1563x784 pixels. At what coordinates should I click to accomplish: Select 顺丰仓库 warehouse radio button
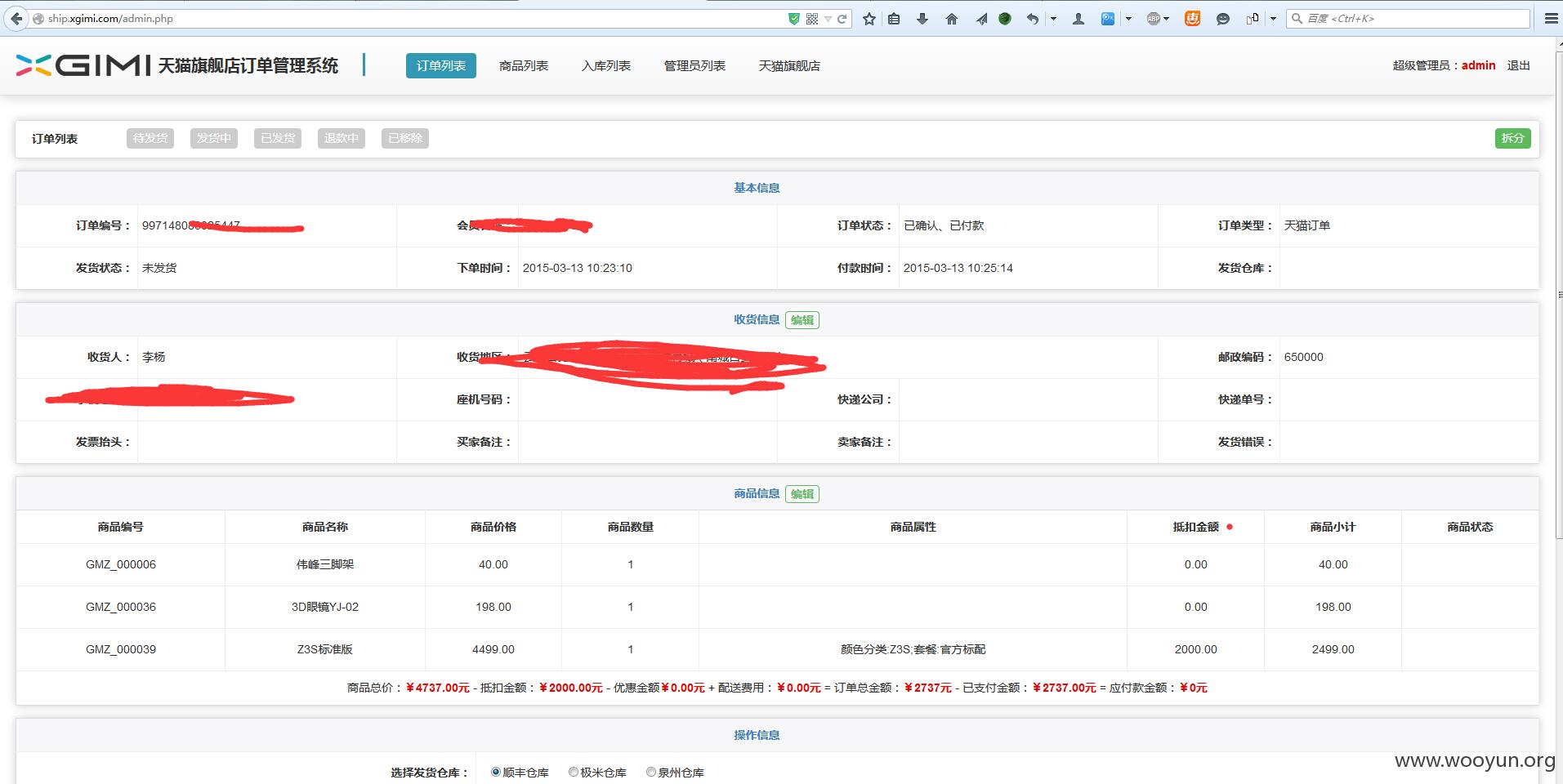[x=495, y=772]
